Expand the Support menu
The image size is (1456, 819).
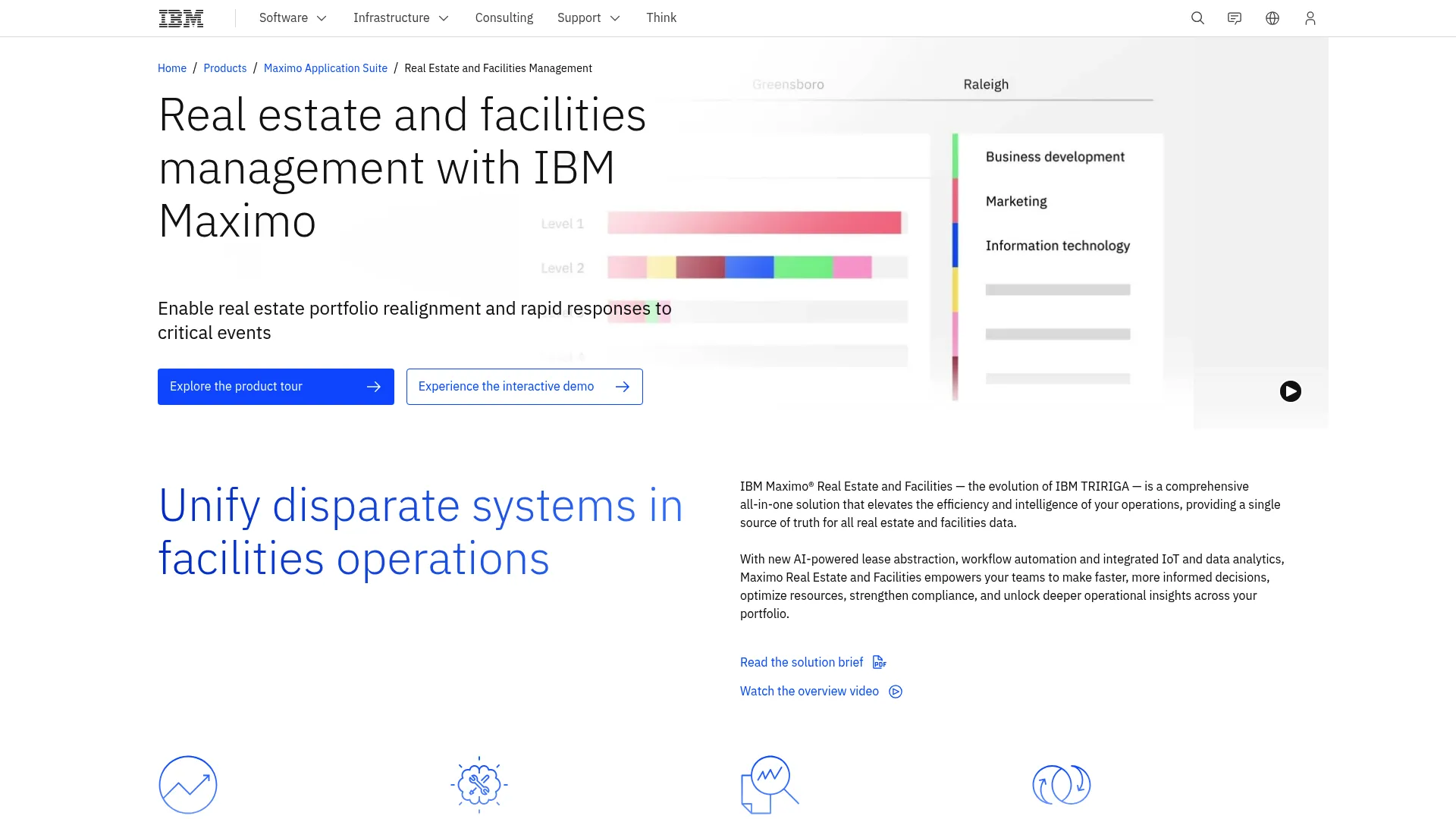click(588, 18)
